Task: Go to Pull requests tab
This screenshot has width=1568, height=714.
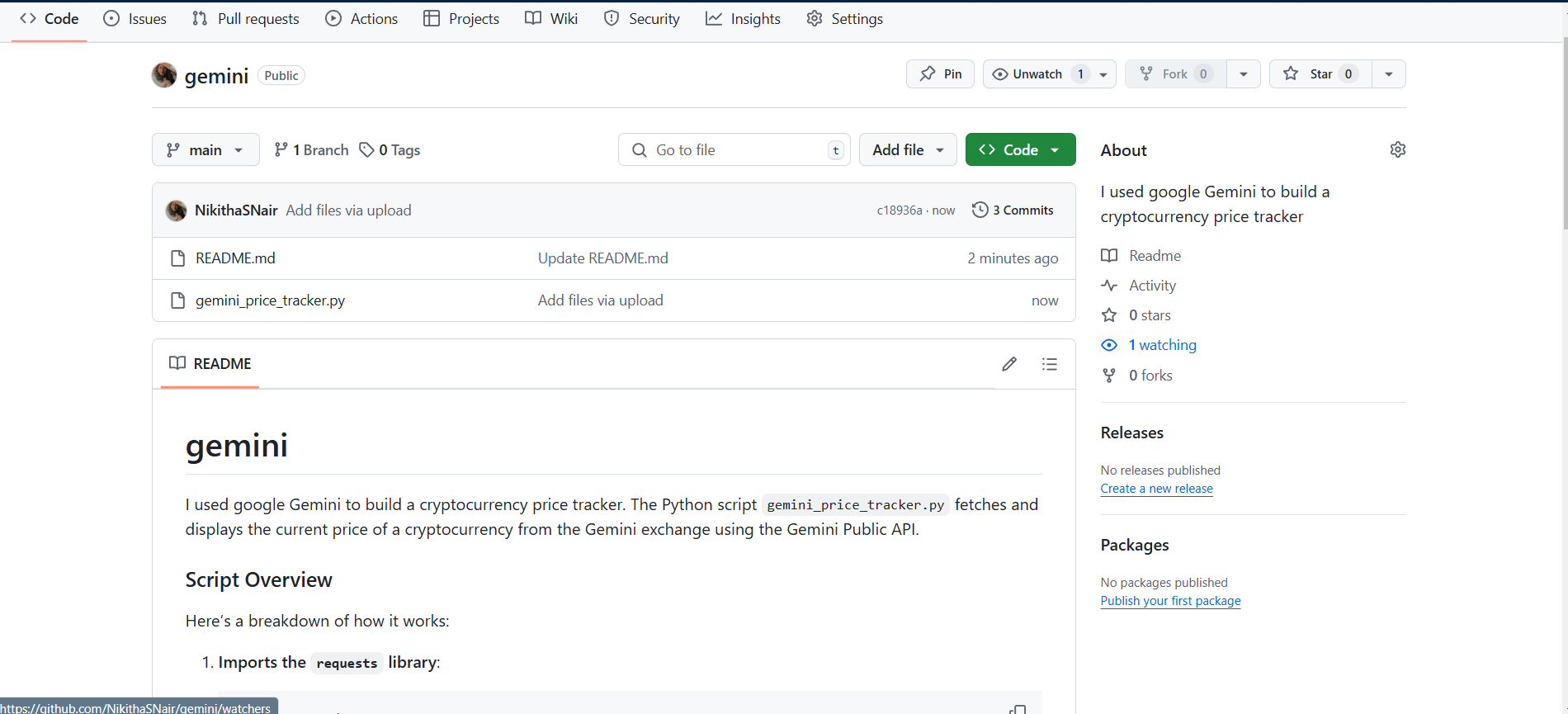Action: (x=246, y=19)
